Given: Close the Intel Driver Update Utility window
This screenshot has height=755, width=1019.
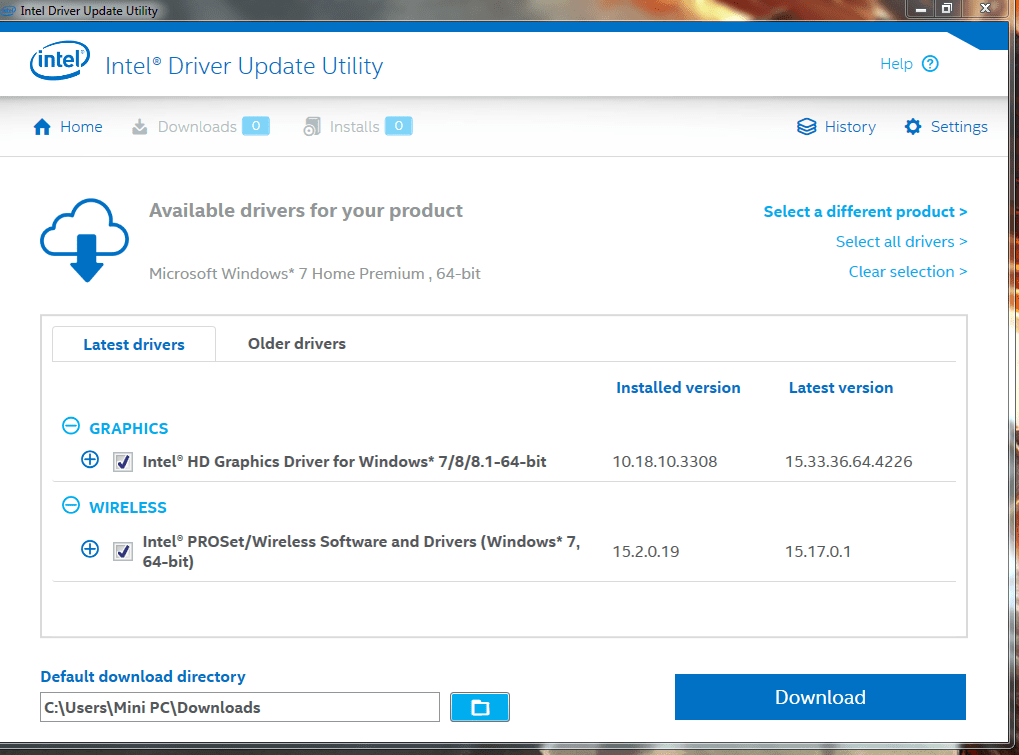Looking at the screenshot, I should (985, 9).
